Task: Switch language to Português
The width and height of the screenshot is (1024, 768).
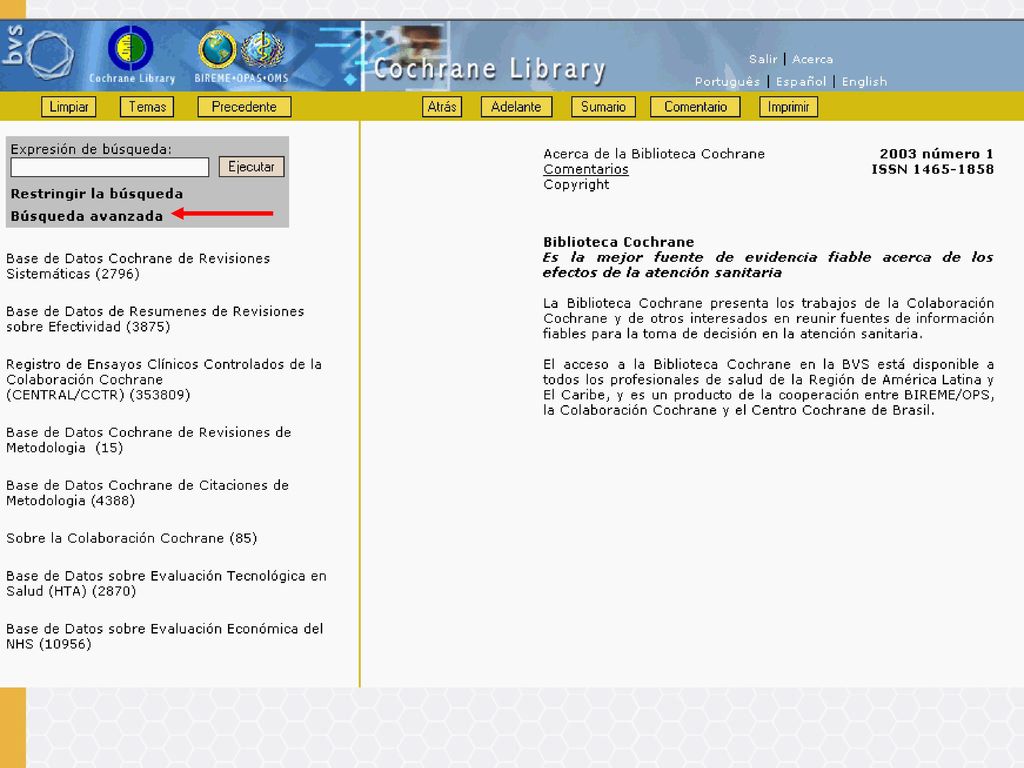Action: pyautogui.click(x=728, y=82)
